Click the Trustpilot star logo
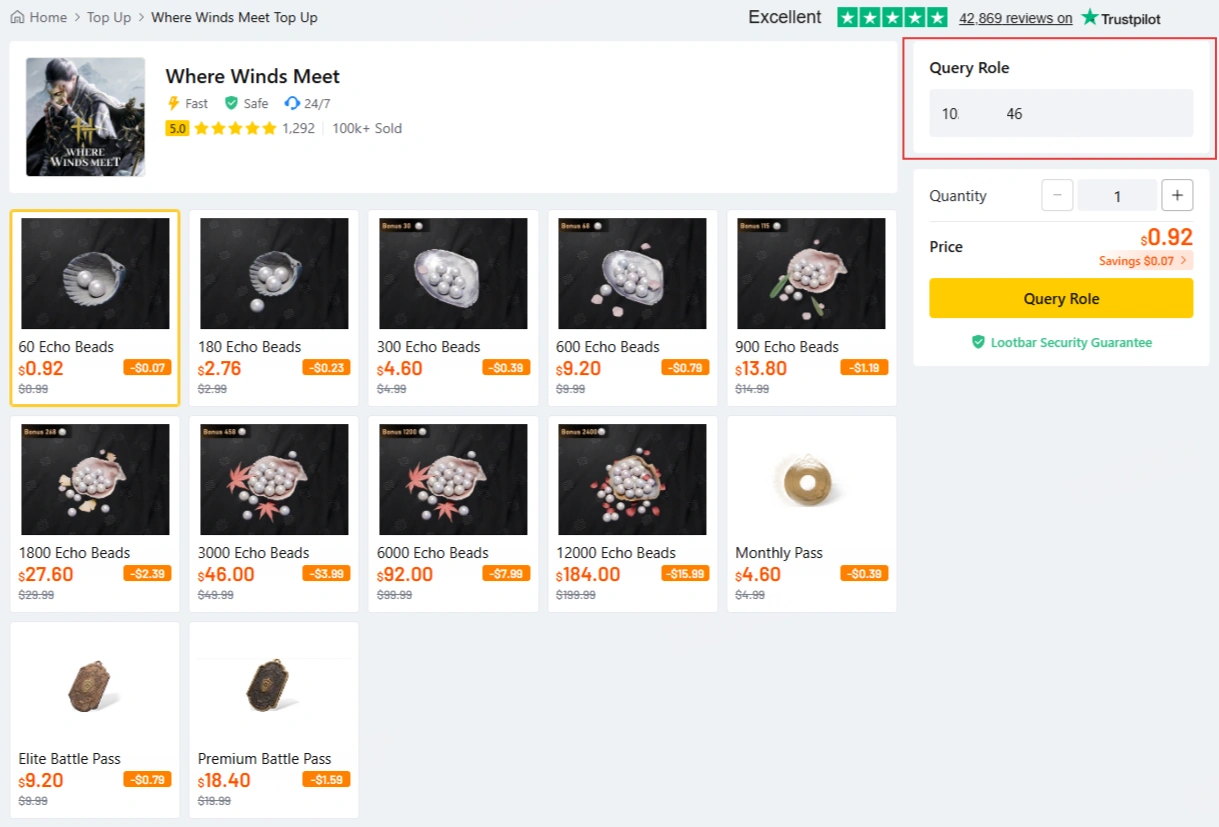1219x827 pixels. (1090, 18)
